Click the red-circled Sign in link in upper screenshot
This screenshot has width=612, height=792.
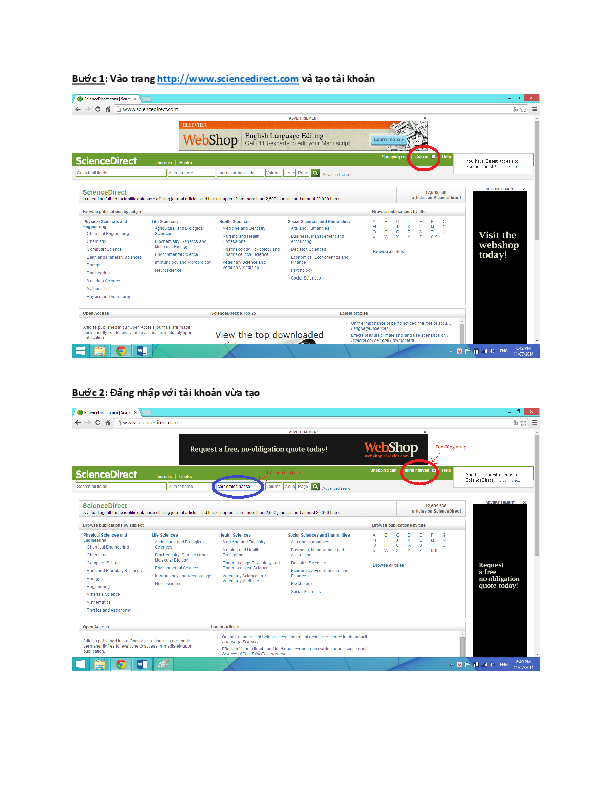coord(423,158)
